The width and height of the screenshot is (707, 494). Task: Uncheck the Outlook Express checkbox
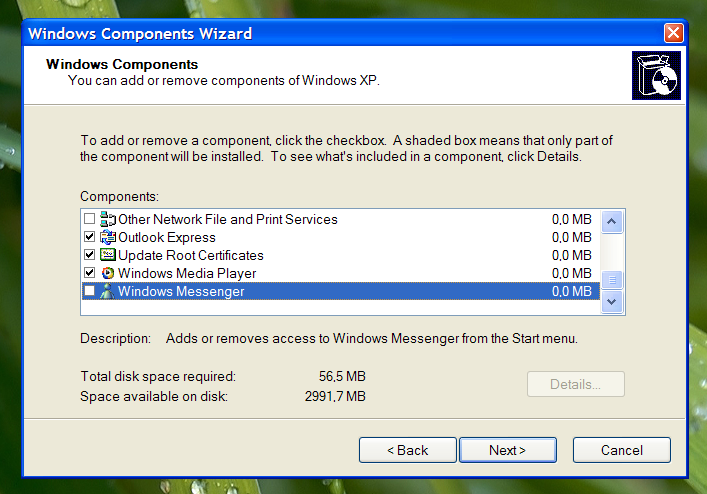tap(89, 237)
